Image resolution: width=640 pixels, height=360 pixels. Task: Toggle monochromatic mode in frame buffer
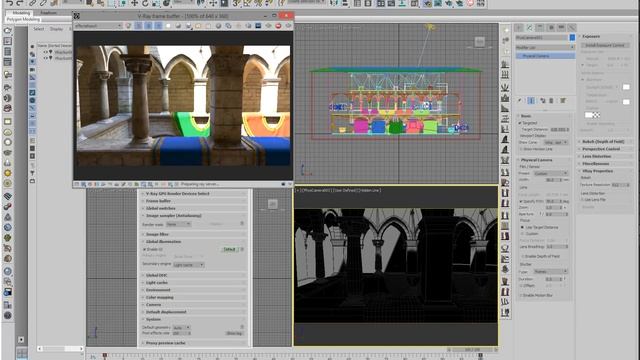coord(178,26)
